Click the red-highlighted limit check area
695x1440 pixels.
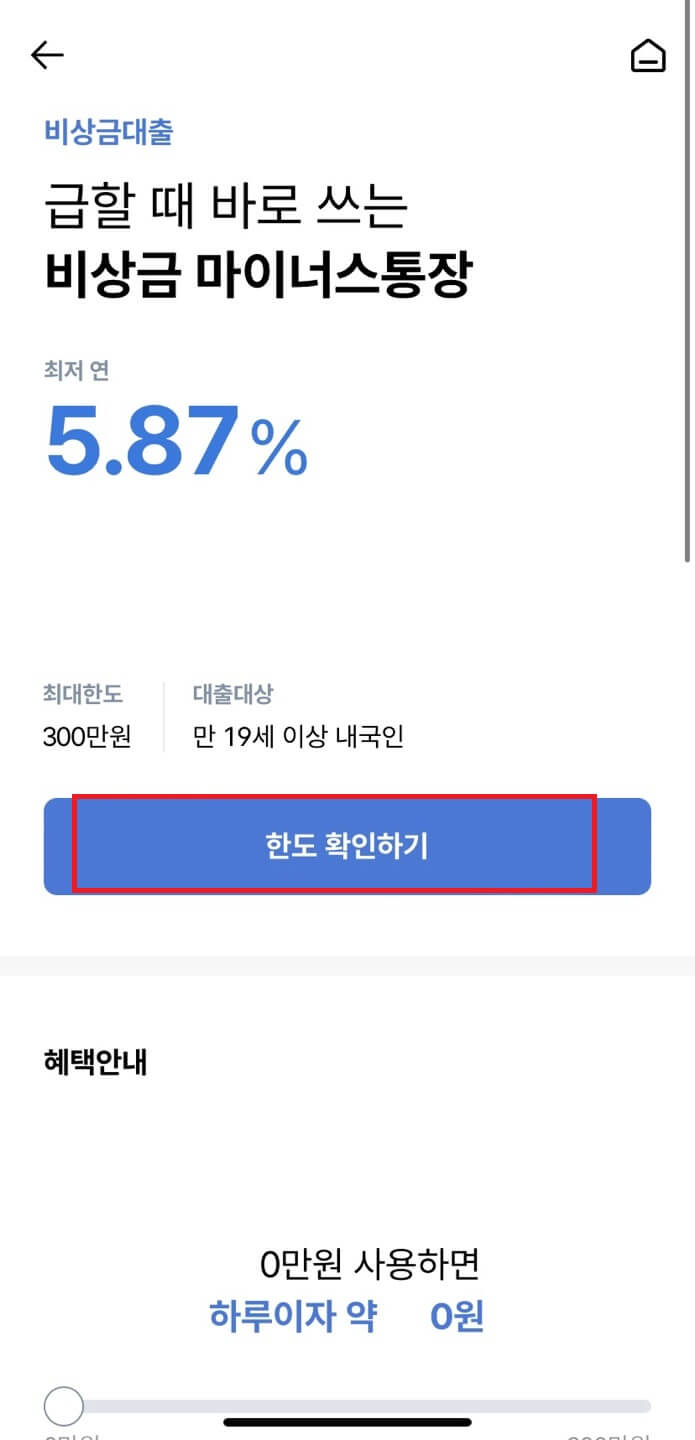click(347, 847)
